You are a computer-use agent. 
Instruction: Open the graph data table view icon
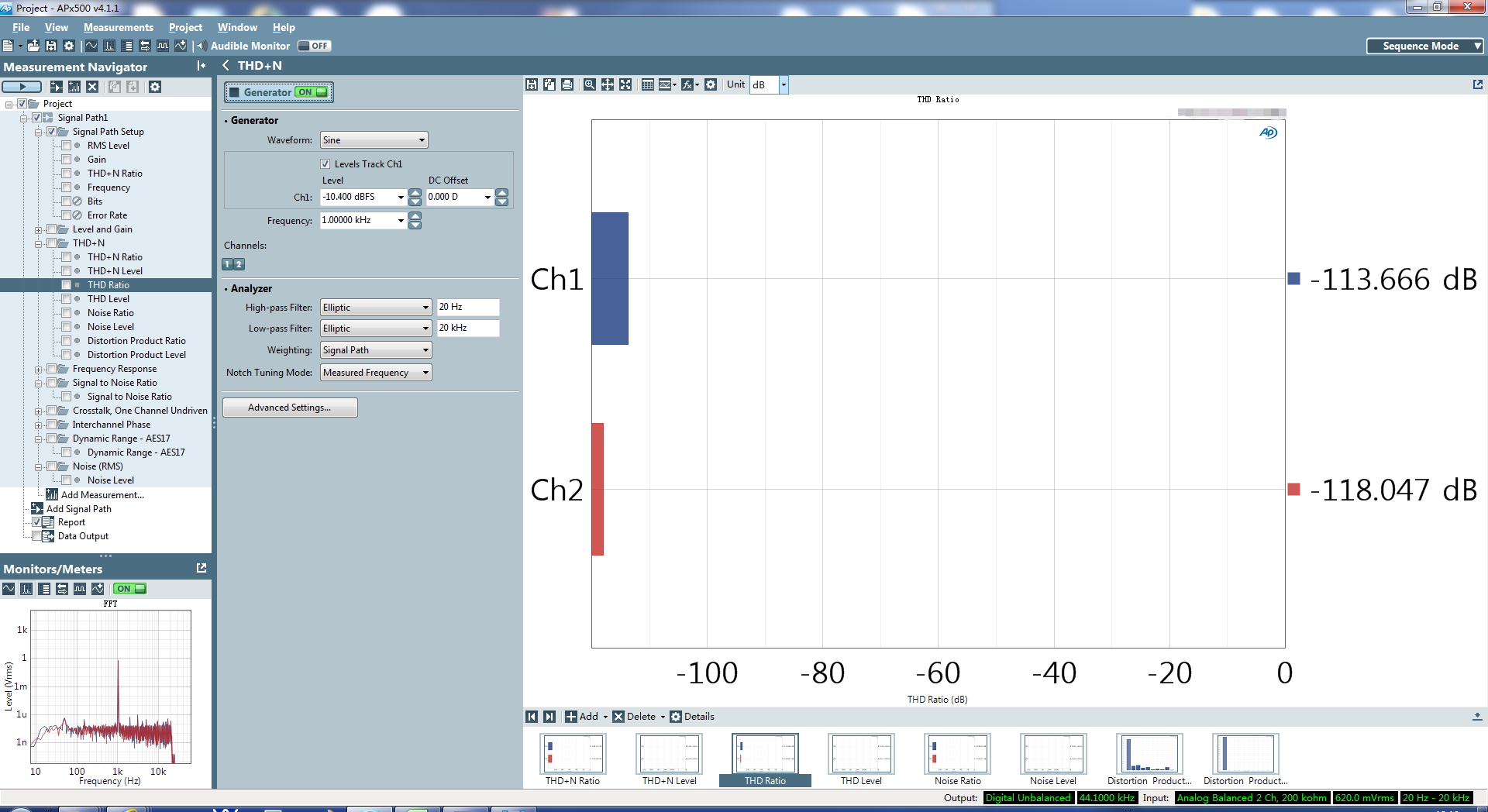click(x=648, y=84)
